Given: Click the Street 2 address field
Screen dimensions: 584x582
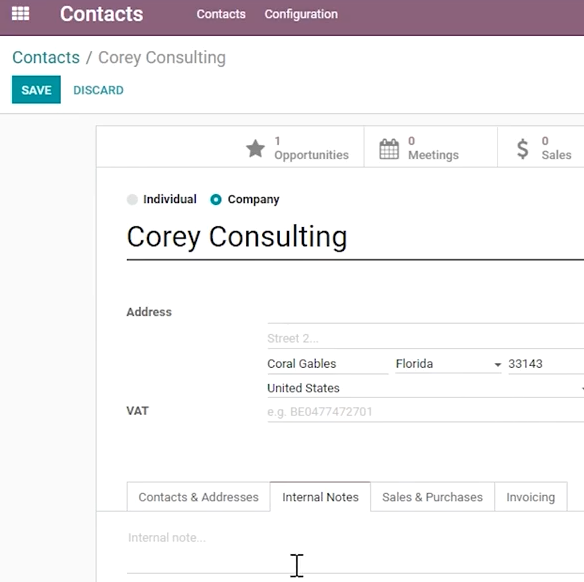Looking at the screenshot, I should pyautogui.click(x=425, y=338).
